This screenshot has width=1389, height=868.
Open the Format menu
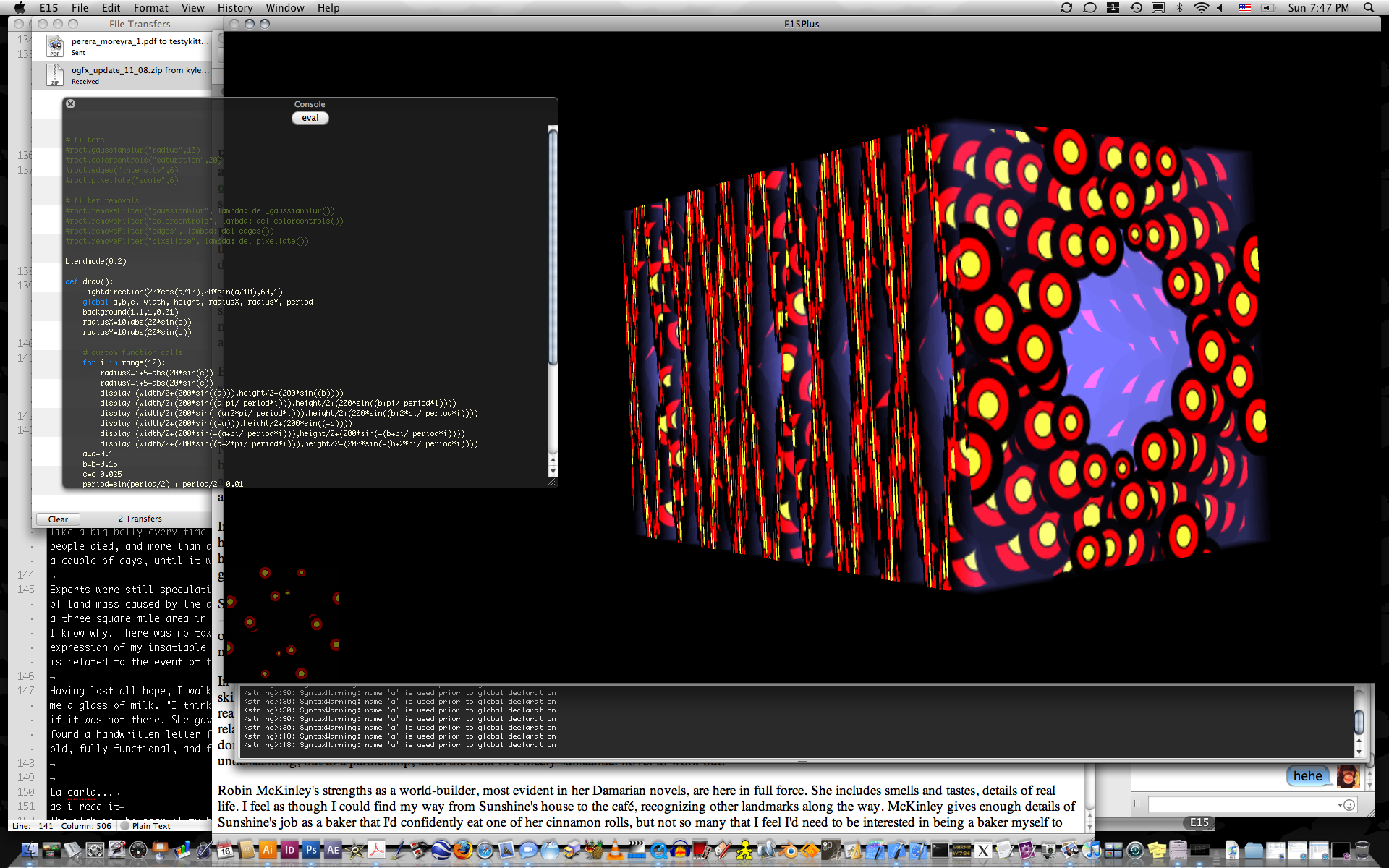tap(150, 8)
